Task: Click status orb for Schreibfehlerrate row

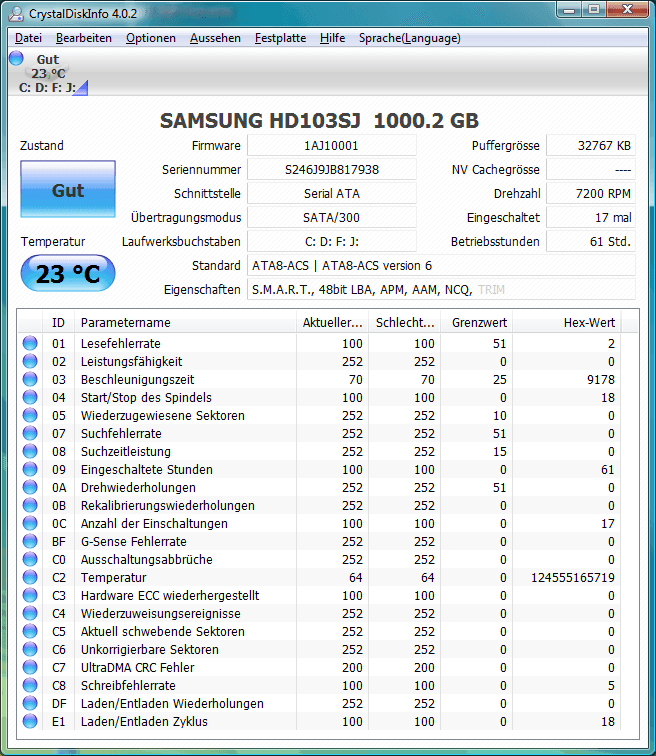Action: pyautogui.click(x=30, y=685)
